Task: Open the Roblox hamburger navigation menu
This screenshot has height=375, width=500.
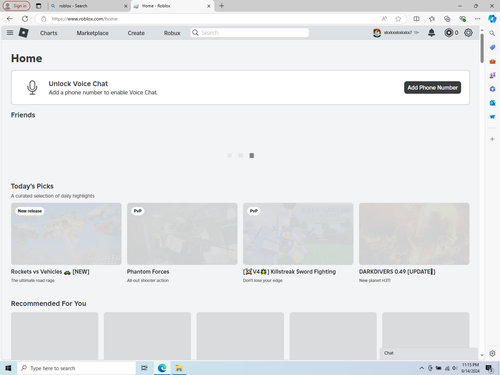Action: click(x=10, y=33)
